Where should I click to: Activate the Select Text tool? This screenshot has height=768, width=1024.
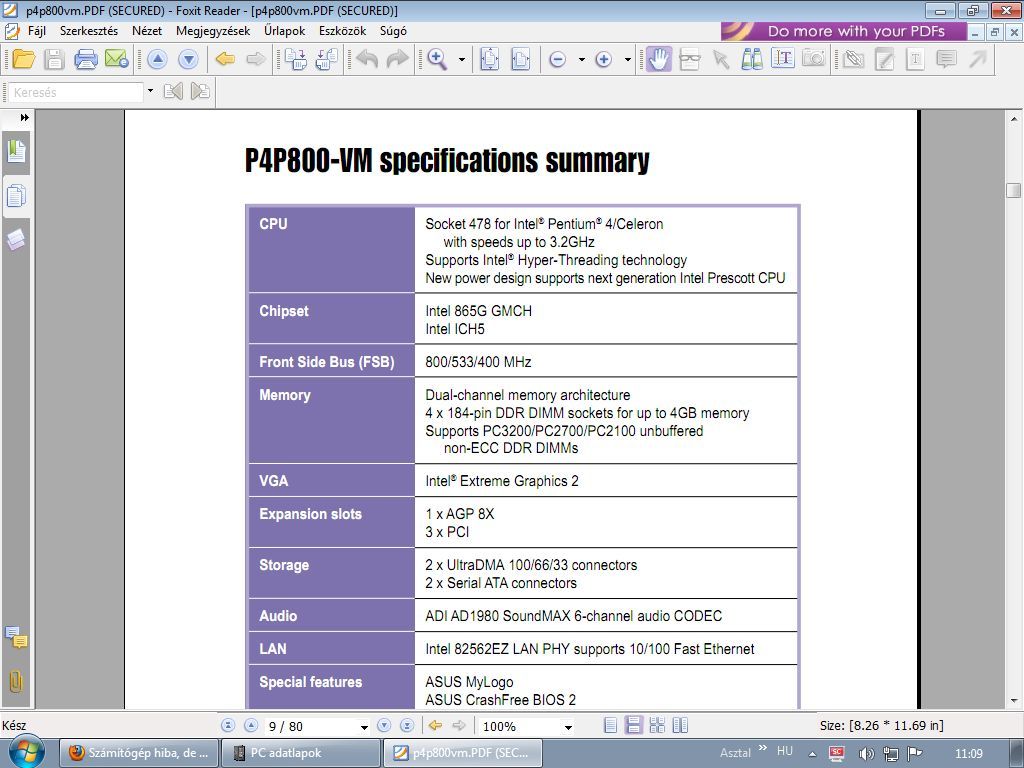click(x=782, y=59)
